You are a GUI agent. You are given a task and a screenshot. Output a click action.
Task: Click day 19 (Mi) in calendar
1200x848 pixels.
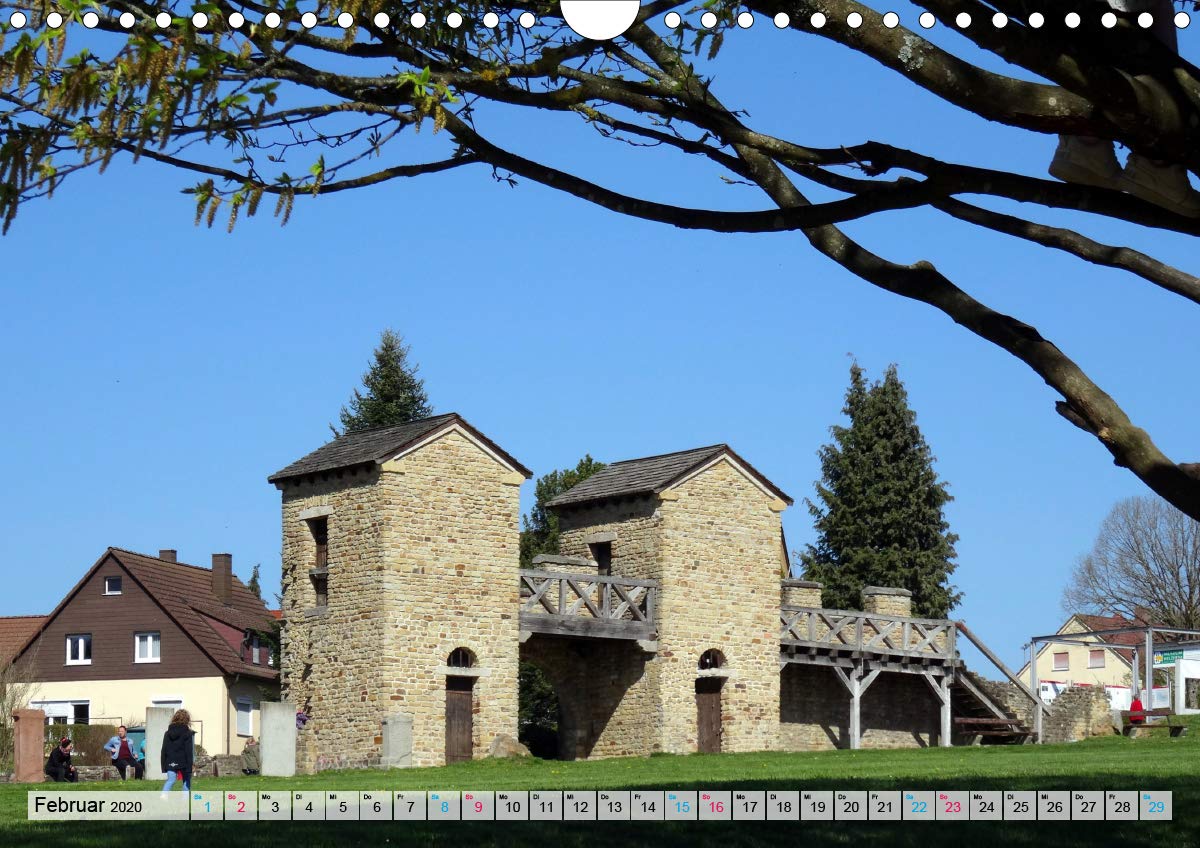(x=816, y=806)
